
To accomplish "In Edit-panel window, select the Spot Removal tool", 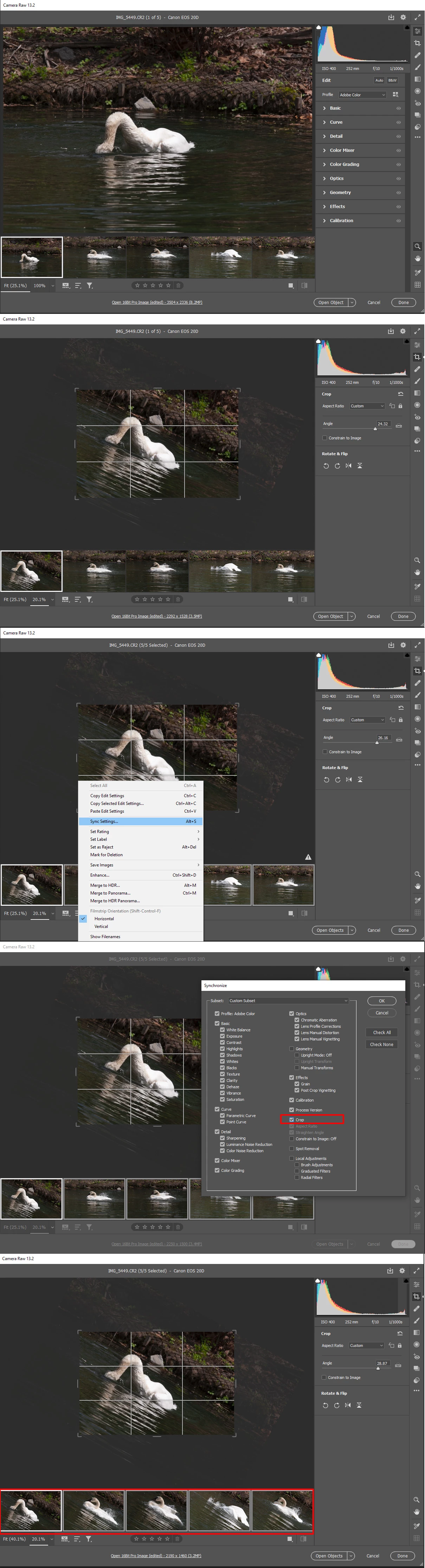I will 417,56.
